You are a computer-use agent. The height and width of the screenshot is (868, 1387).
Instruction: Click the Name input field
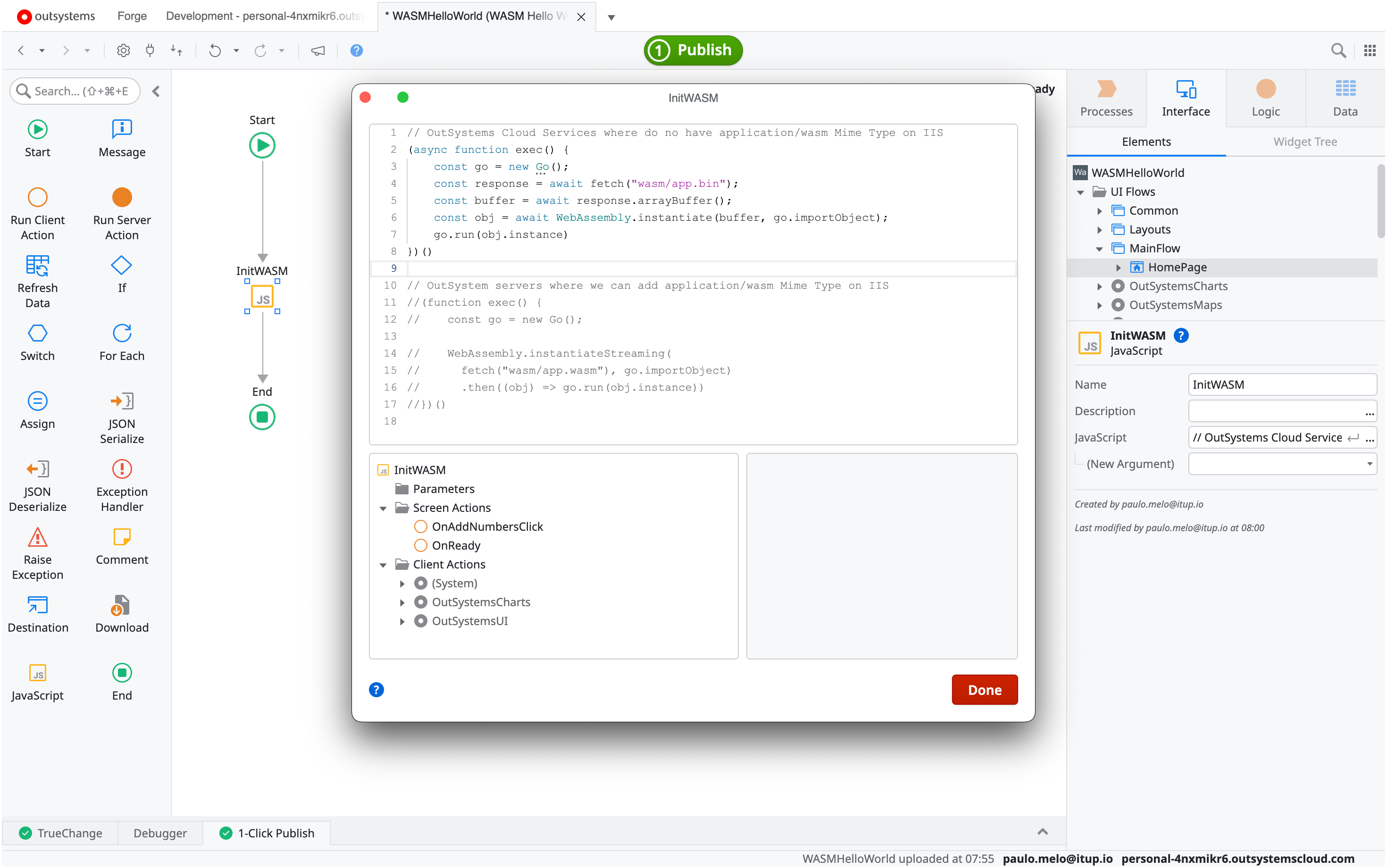click(x=1282, y=384)
